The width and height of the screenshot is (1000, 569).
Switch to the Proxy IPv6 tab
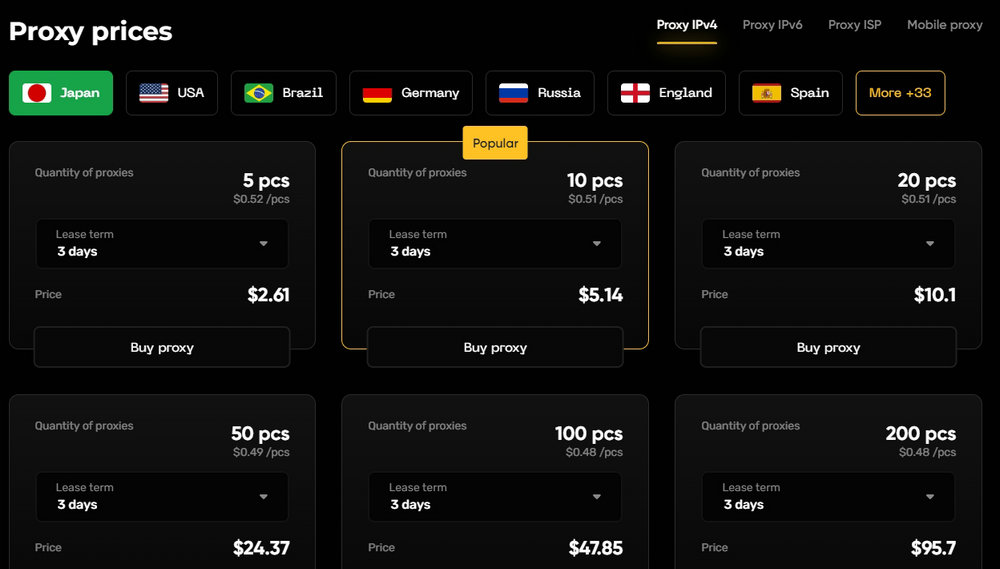coord(772,25)
